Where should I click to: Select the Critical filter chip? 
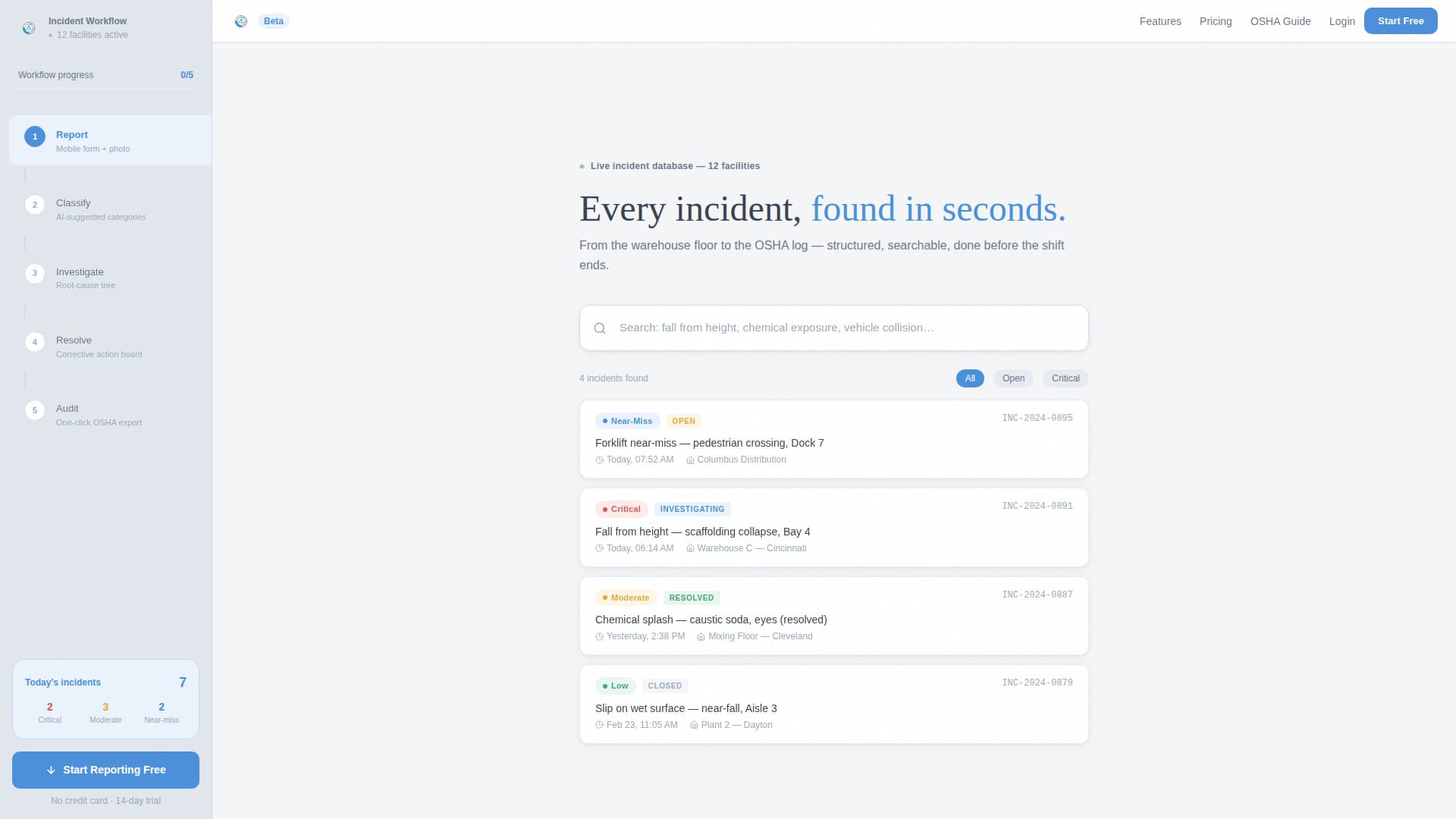(x=1065, y=378)
